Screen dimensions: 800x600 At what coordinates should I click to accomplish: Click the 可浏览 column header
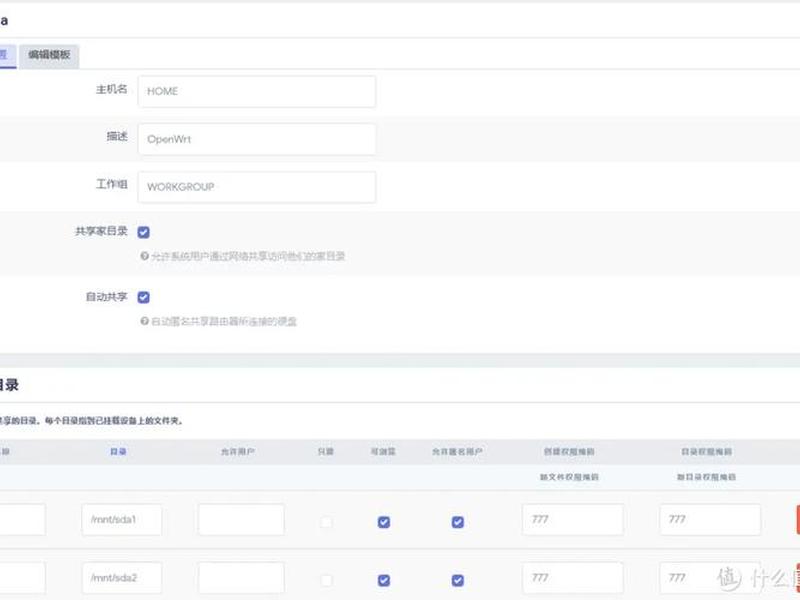click(x=383, y=452)
